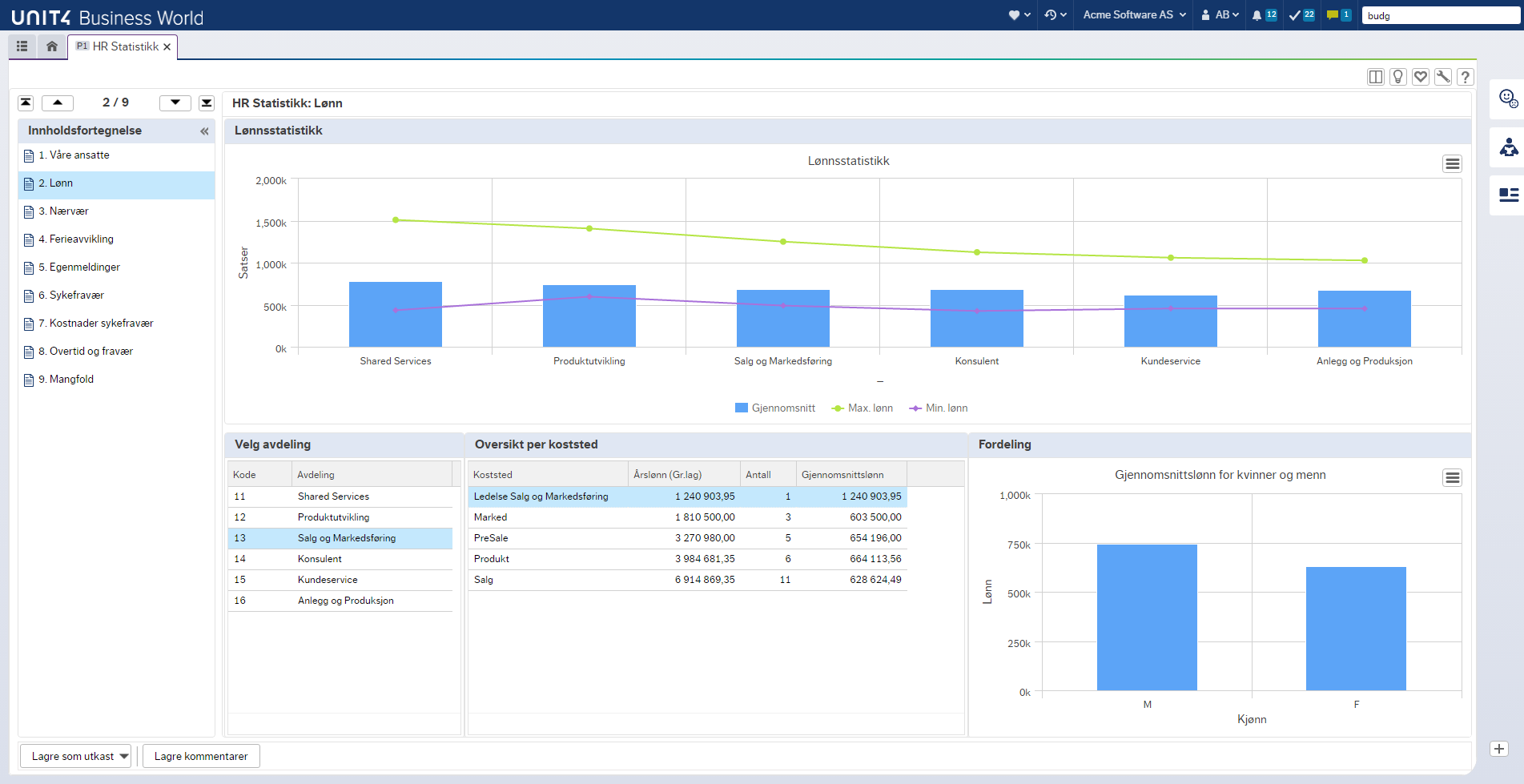Screen dimensions: 1524x784
Task: Toggle the split panel layout icon
Action: point(1376,77)
